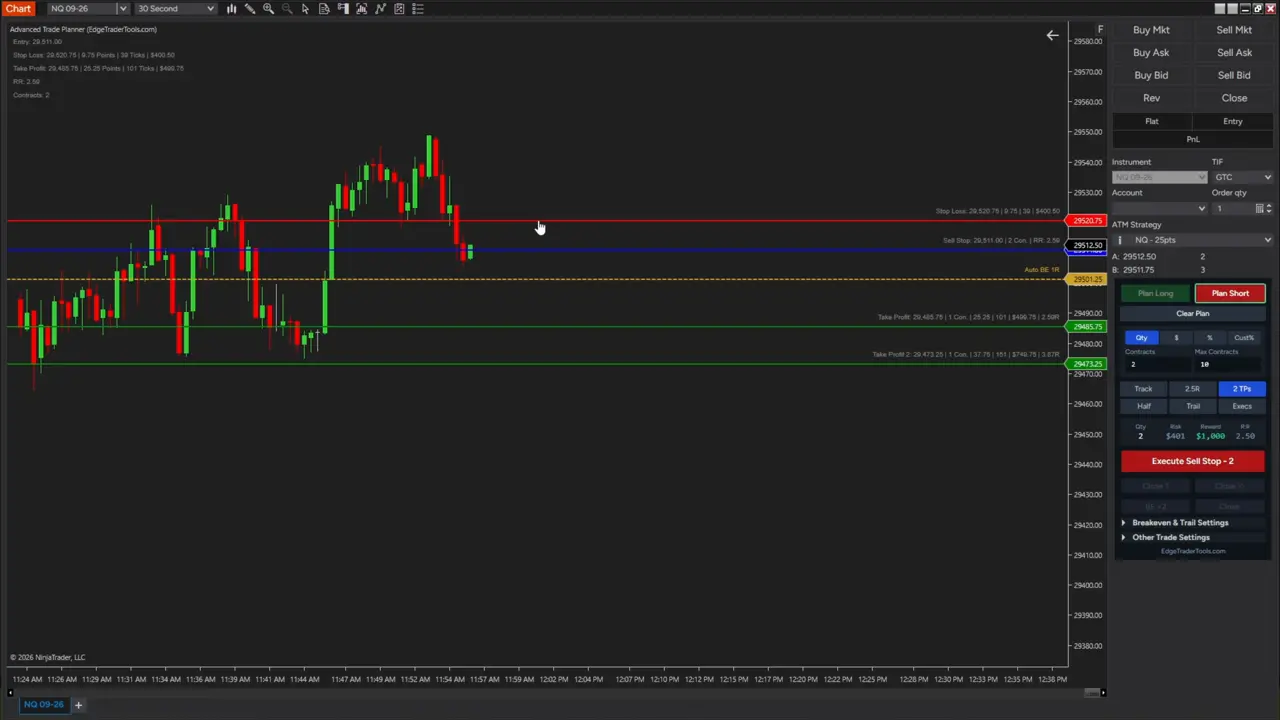The image size is (1280, 720).
Task: Toggle the Track option
Action: point(1143,389)
